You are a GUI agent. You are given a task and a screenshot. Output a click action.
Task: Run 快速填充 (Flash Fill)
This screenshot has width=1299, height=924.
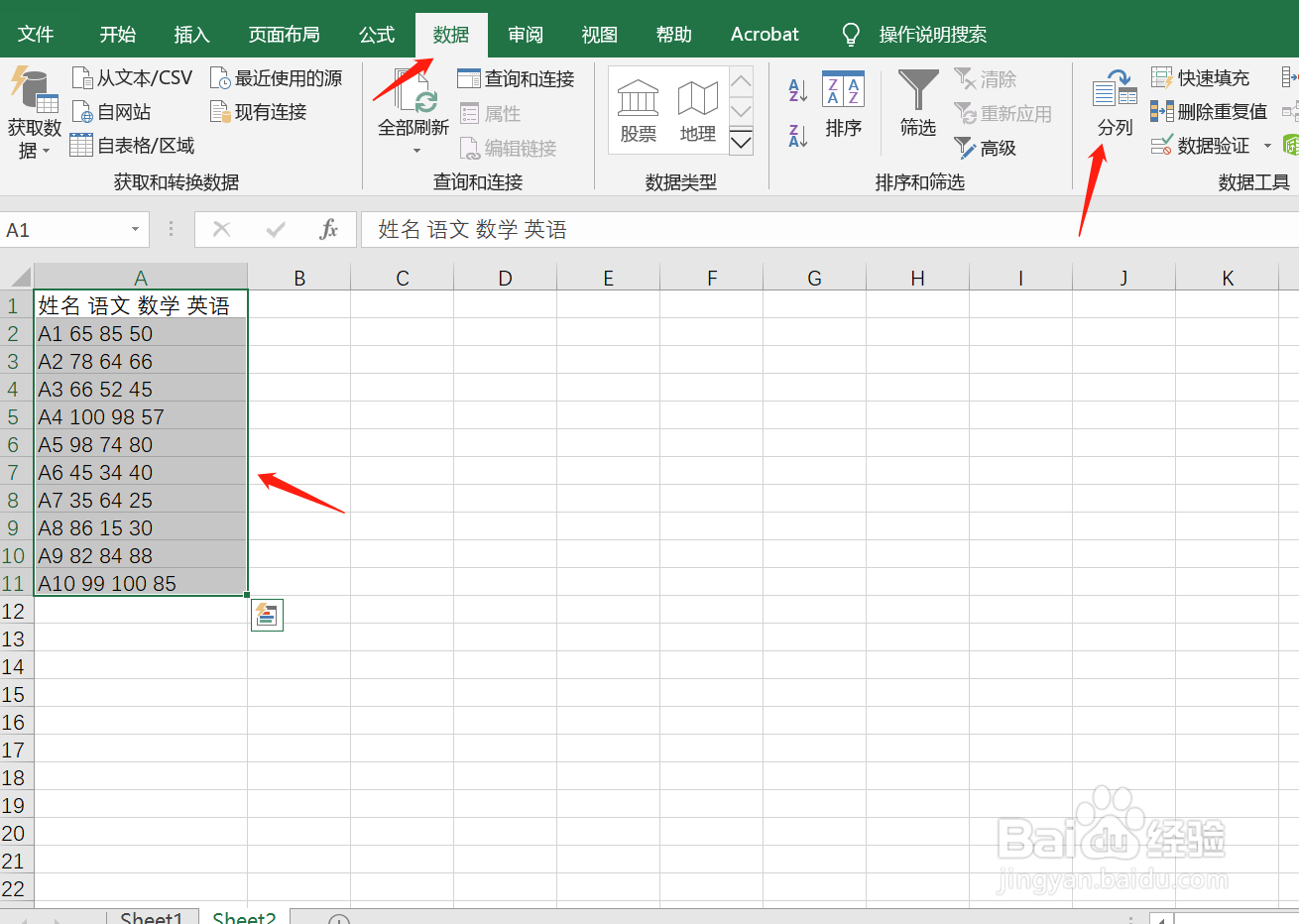(1200, 77)
